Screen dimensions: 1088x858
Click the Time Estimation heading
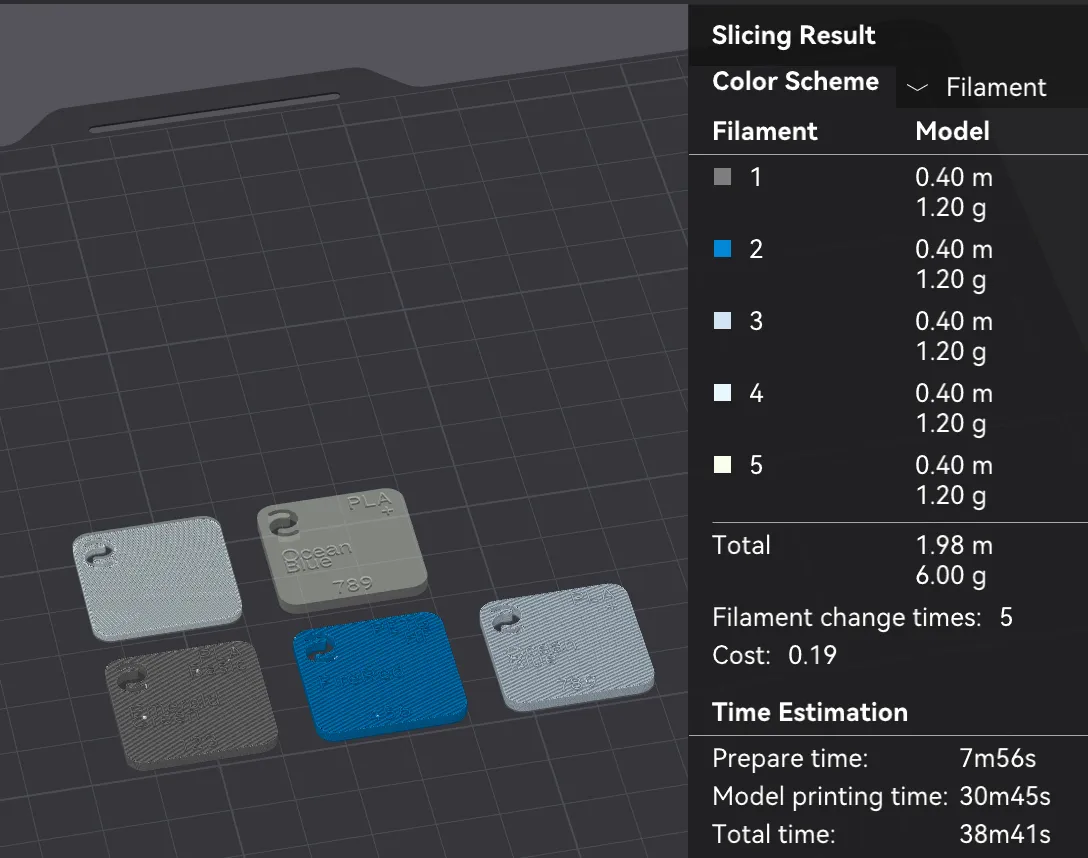coord(810,712)
